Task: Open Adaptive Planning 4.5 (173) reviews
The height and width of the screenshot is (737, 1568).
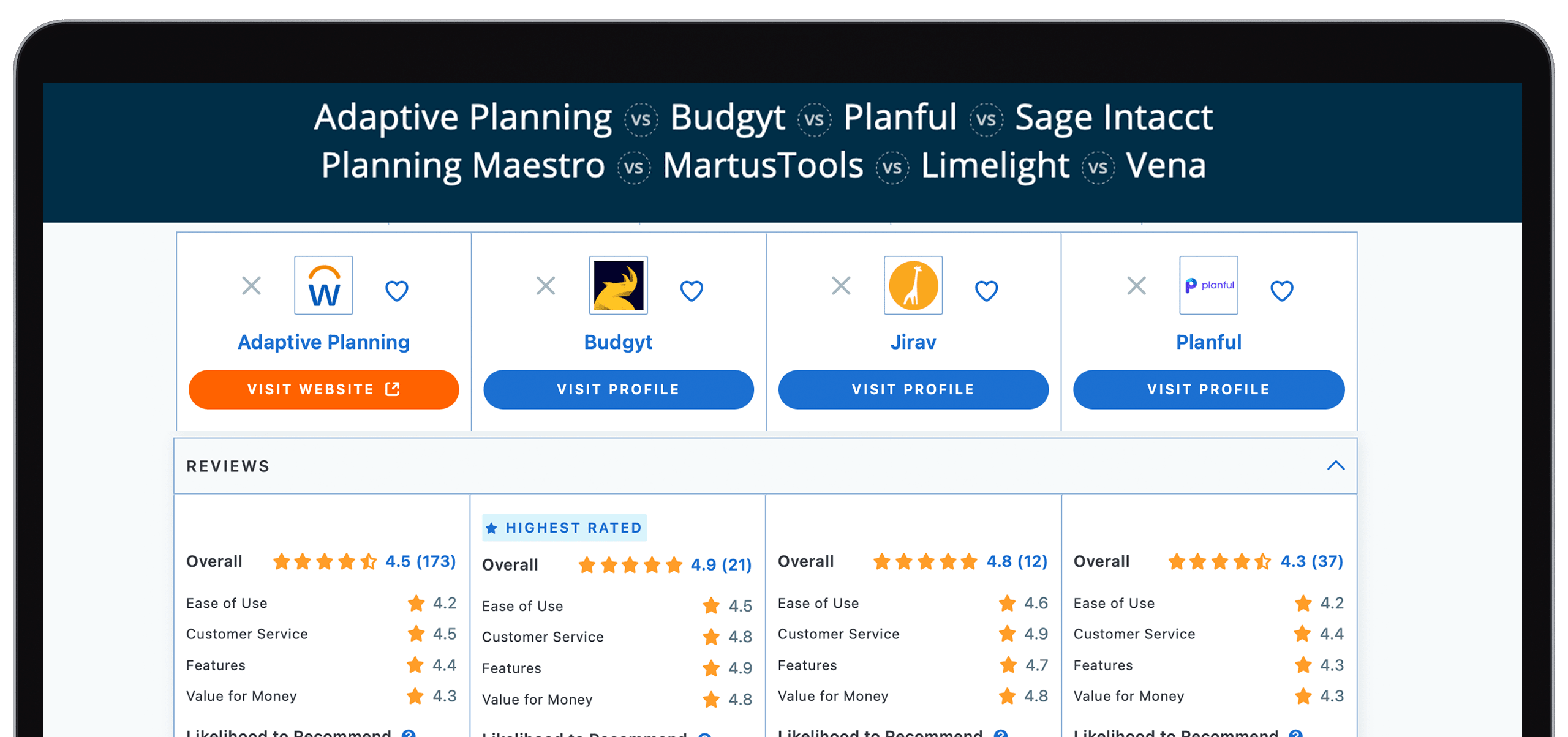Action: (420, 561)
